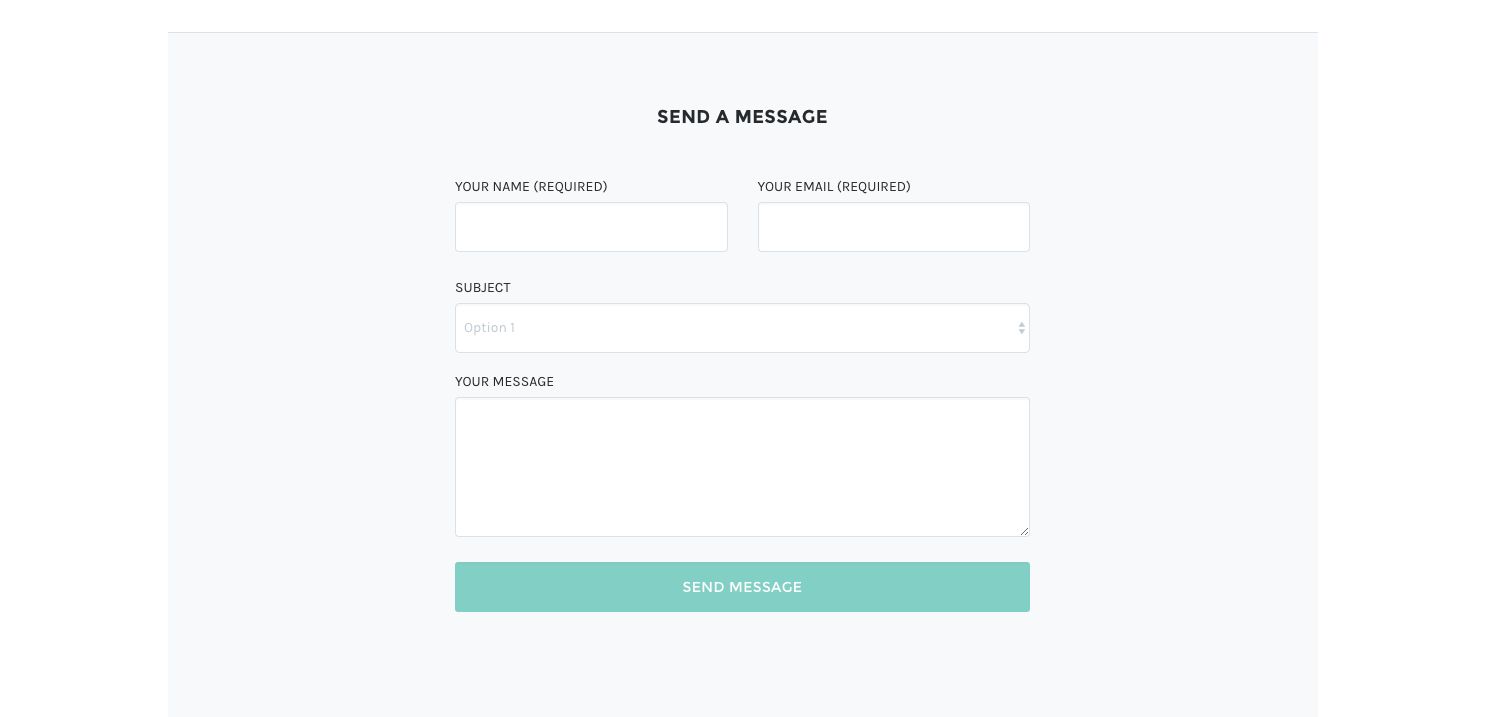1512x717 pixels.
Task: Click the 'Subject' field label
Action: [x=483, y=288]
